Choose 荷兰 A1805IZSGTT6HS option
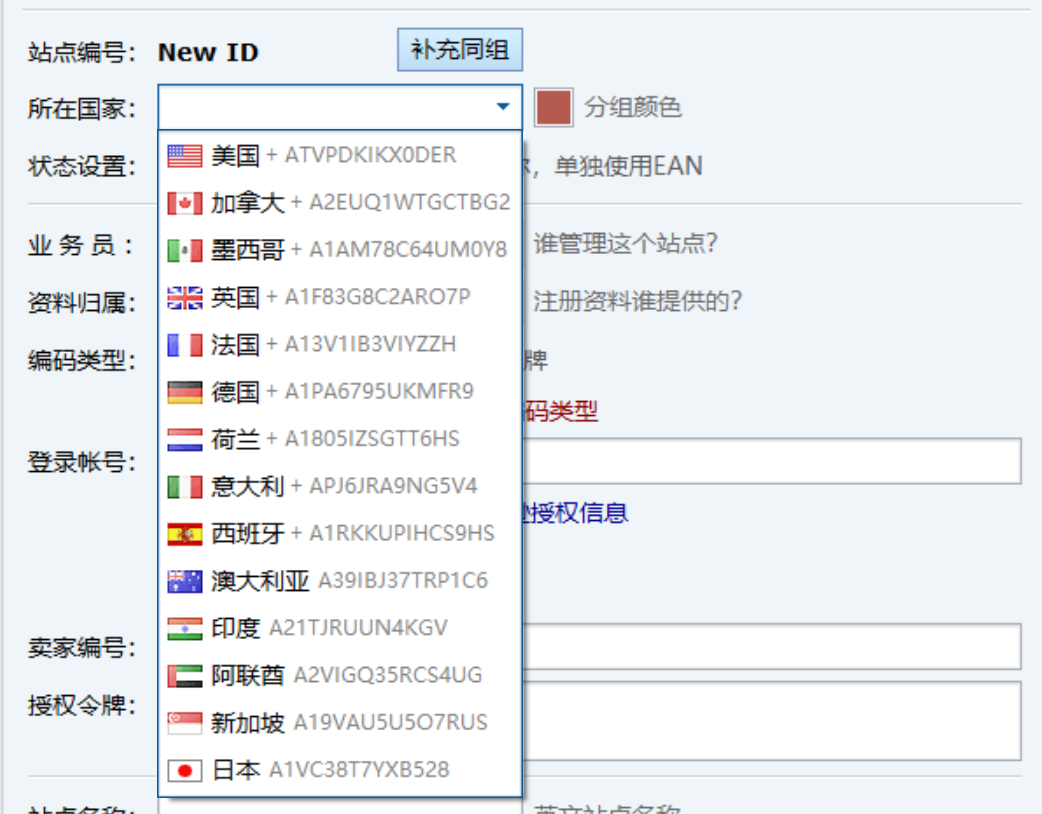 coord(336,439)
